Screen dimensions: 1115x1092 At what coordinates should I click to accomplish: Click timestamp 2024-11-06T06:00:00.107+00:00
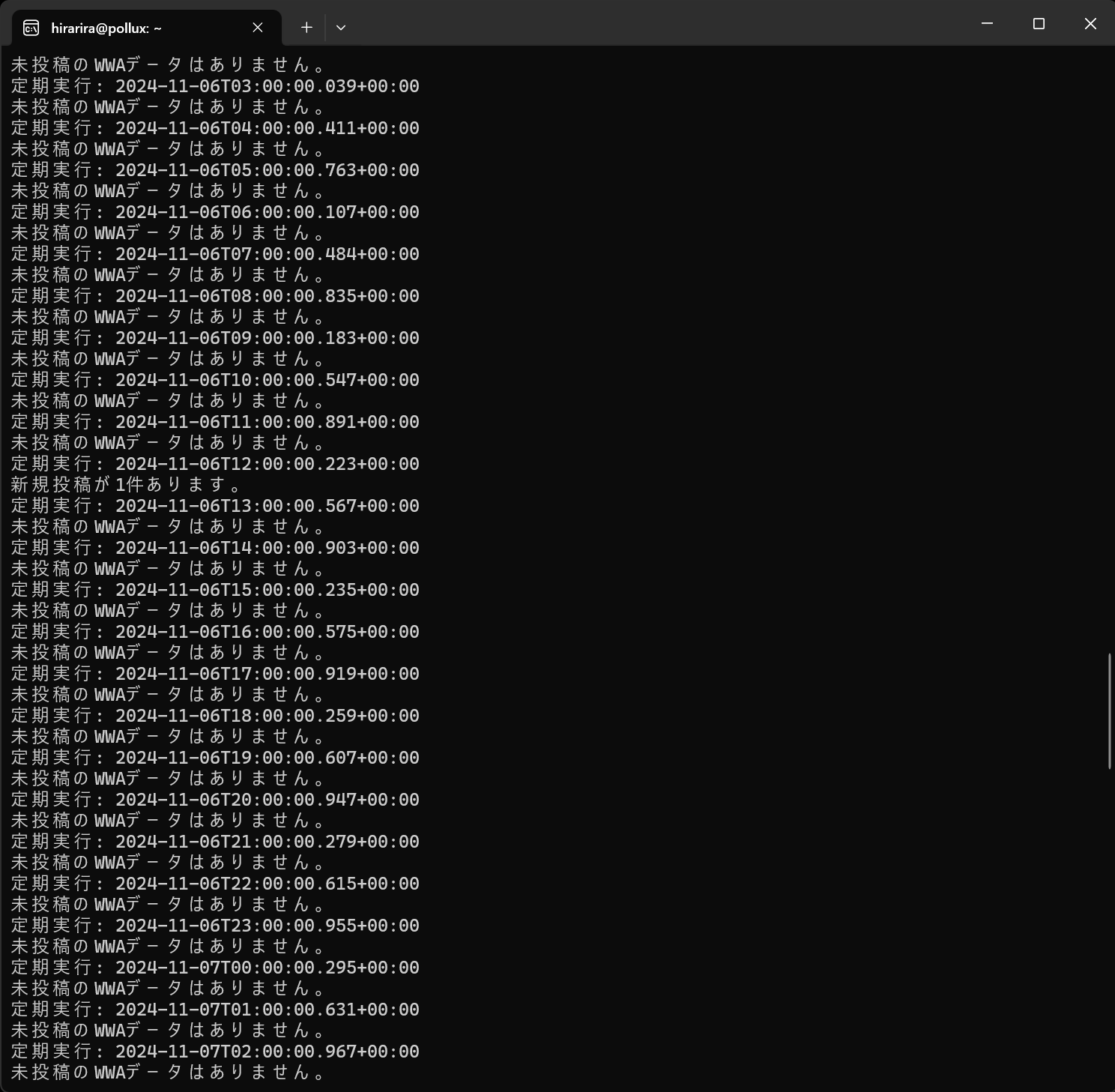coord(268,212)
